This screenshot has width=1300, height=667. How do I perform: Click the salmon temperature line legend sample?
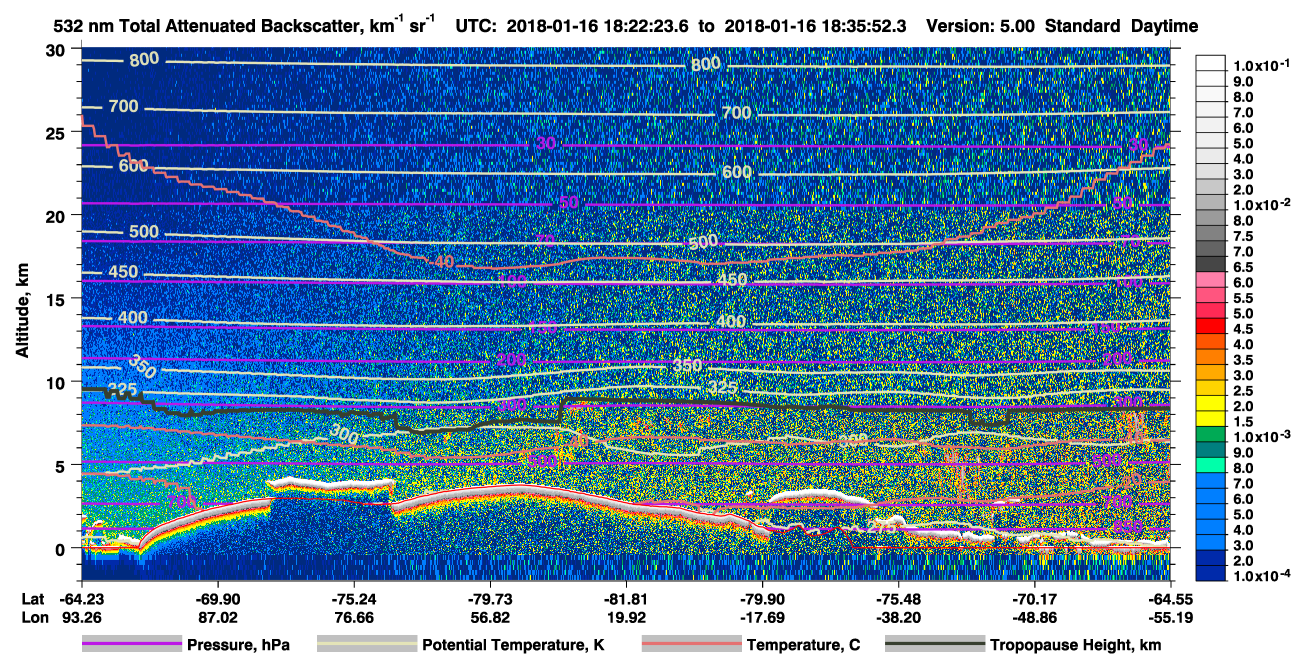pos(691,644)
